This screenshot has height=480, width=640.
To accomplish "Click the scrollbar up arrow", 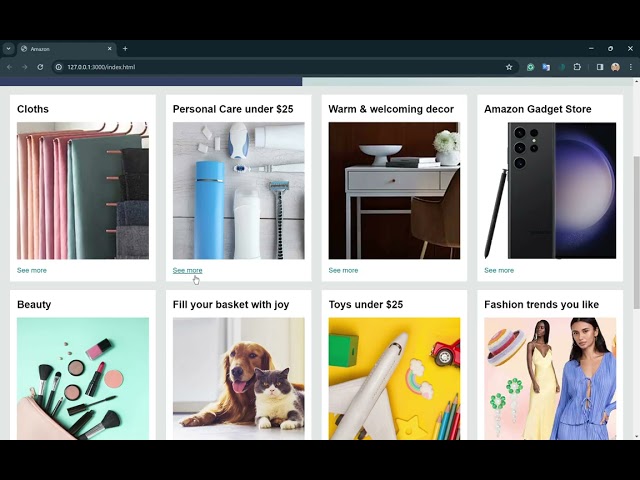I will [636, 81].
